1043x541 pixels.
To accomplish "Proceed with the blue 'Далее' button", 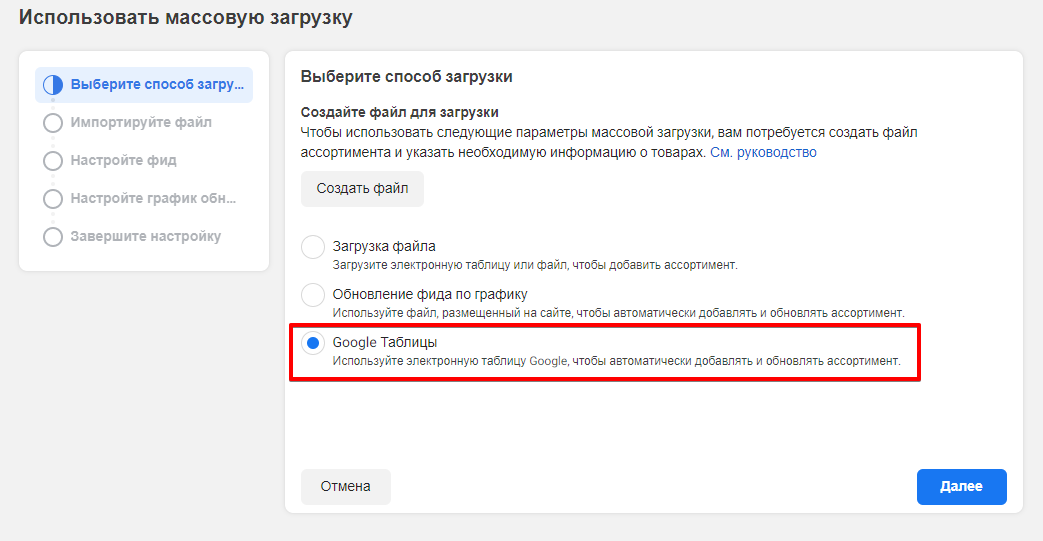I will 961,486.
